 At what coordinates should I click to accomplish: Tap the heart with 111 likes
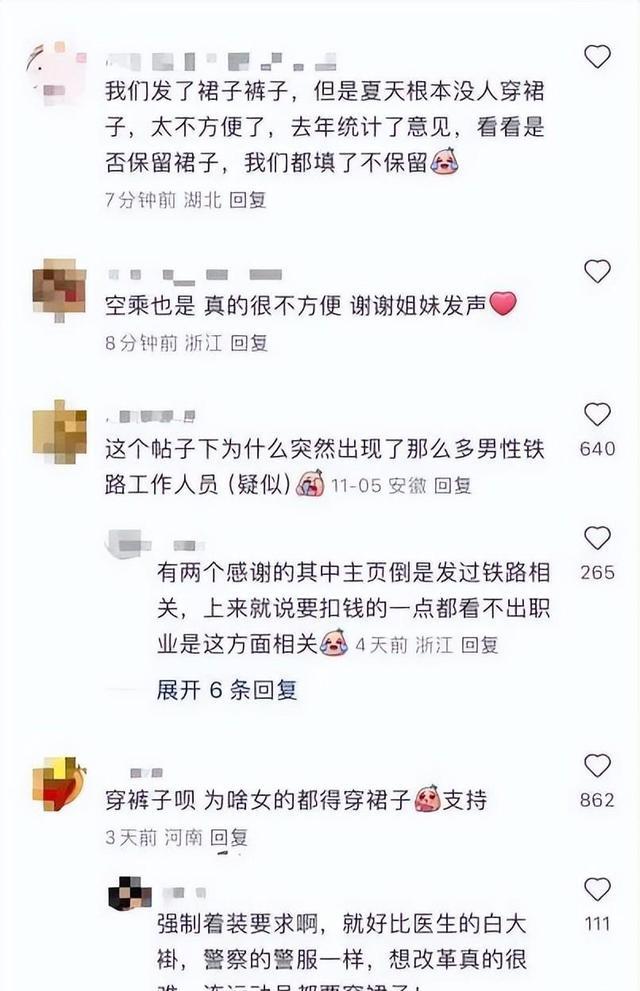coord(597,889)
